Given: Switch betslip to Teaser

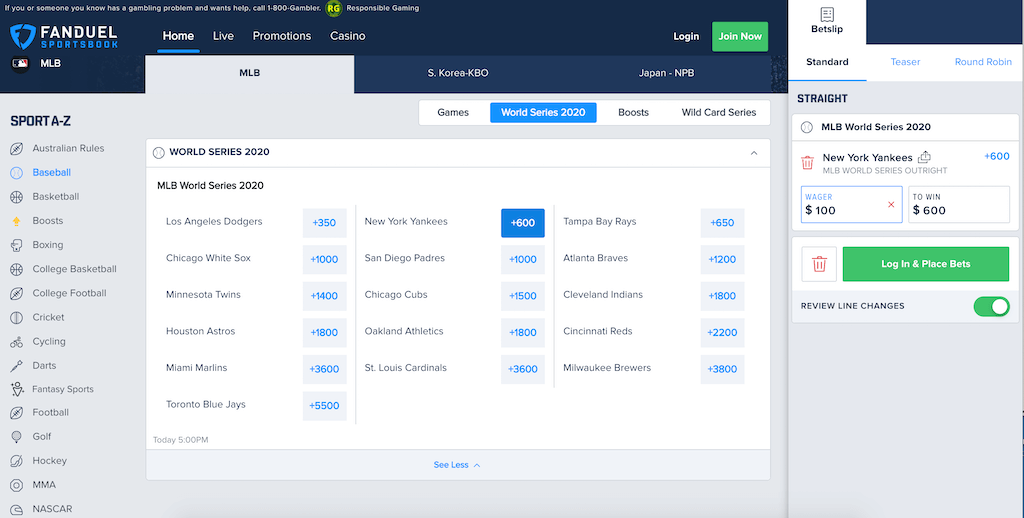Looking at the screenshot, I should point(905,62).
